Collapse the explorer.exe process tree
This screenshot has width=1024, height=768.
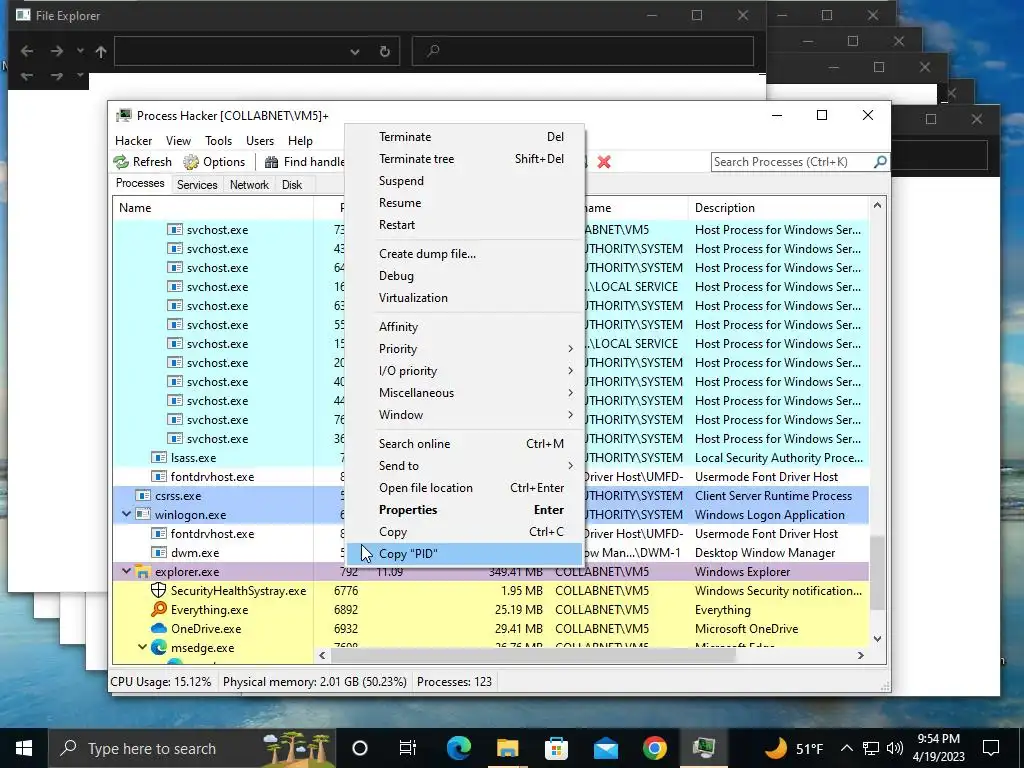pos(127,571)
